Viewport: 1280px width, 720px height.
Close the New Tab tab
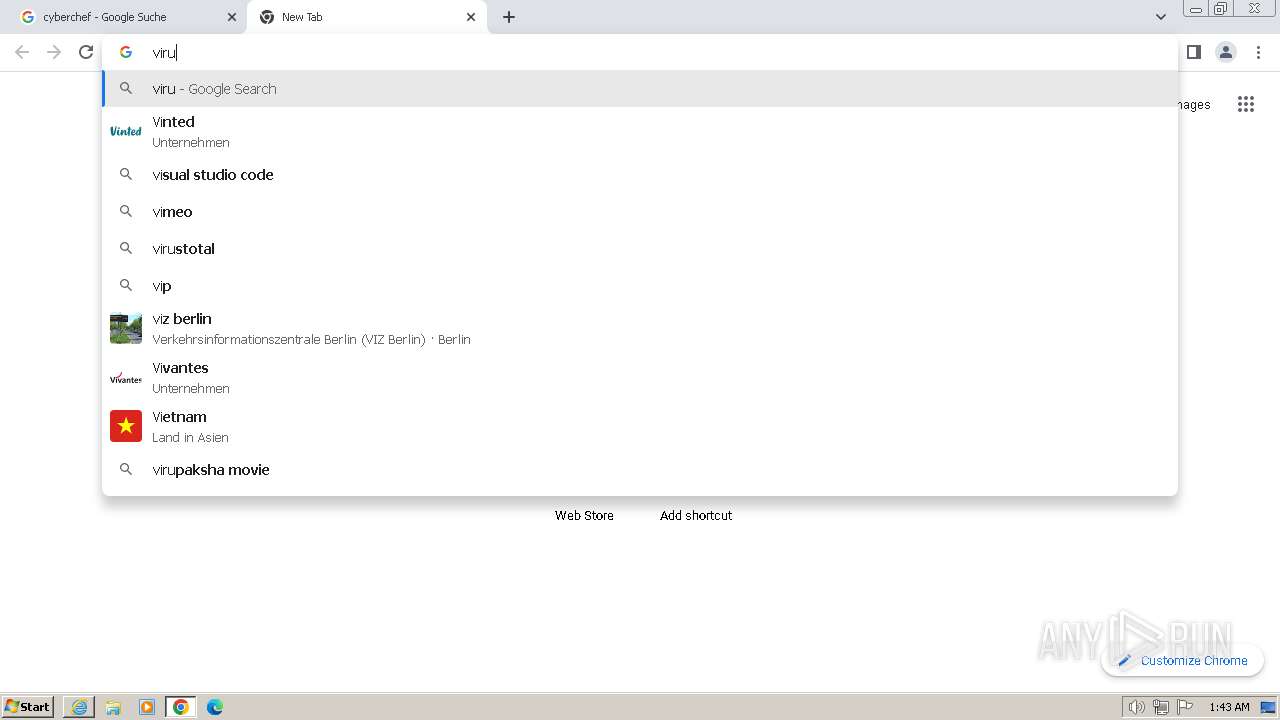471,17
